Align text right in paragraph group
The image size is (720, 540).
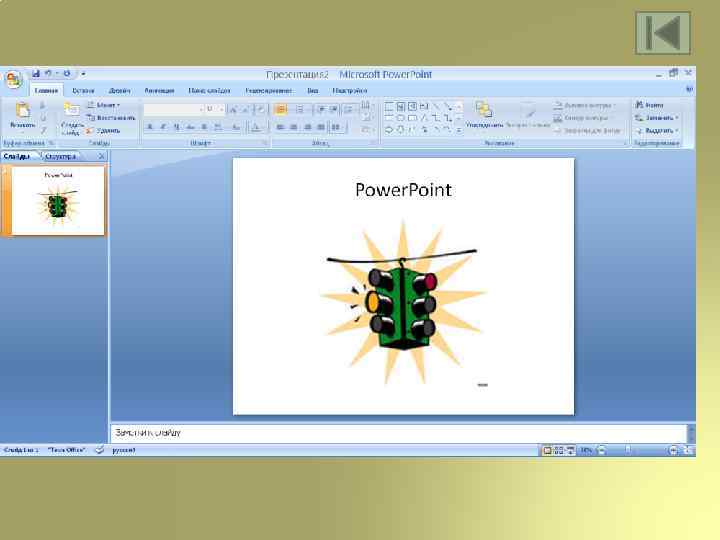[308, 127]
